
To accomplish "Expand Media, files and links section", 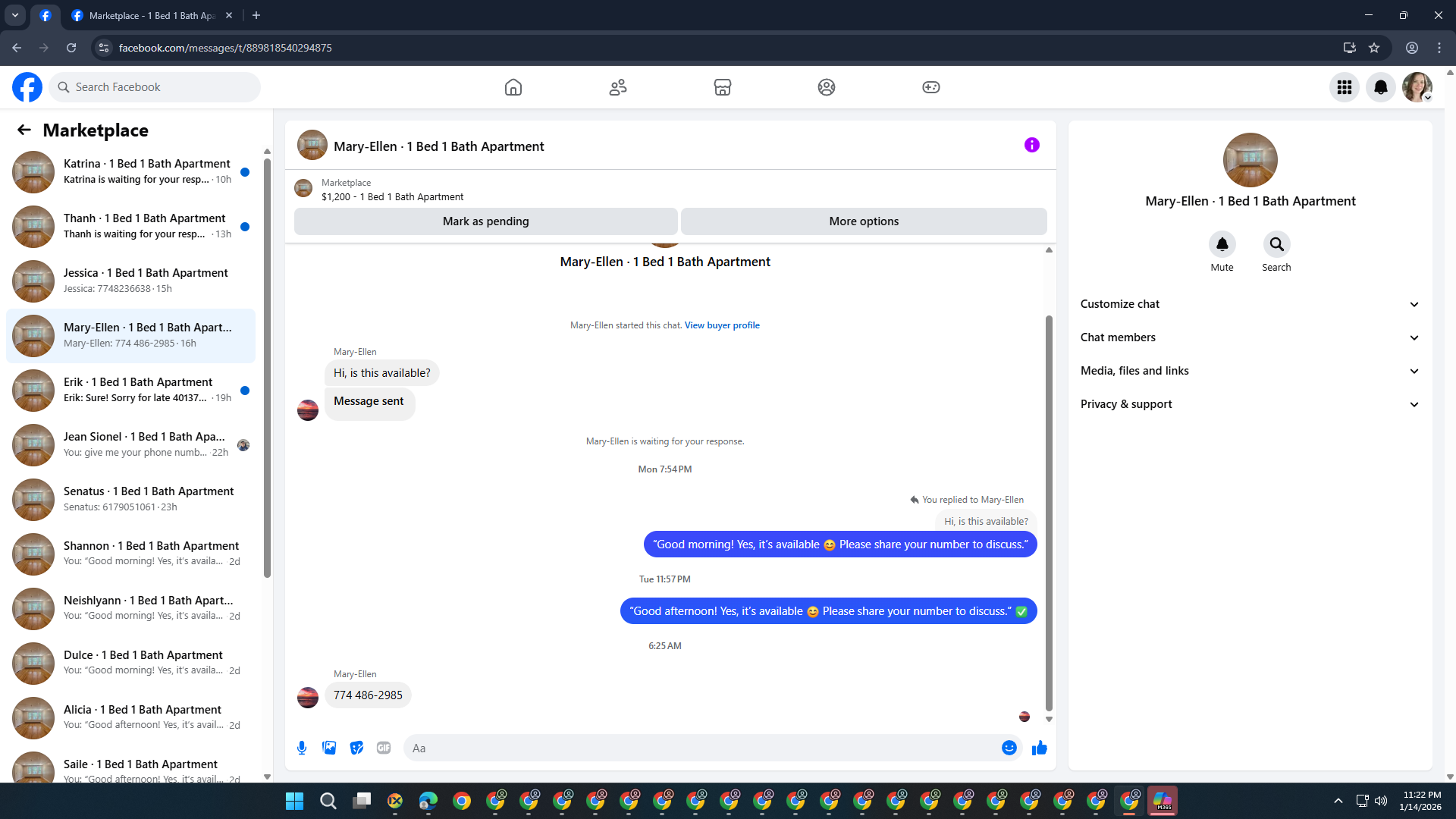I will (x=1250, y=371).
